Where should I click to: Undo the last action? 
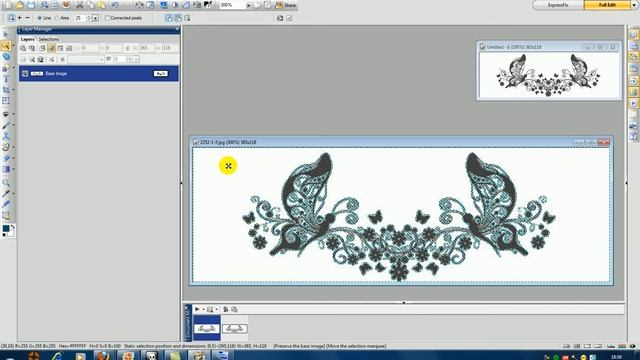click(116, 5)
